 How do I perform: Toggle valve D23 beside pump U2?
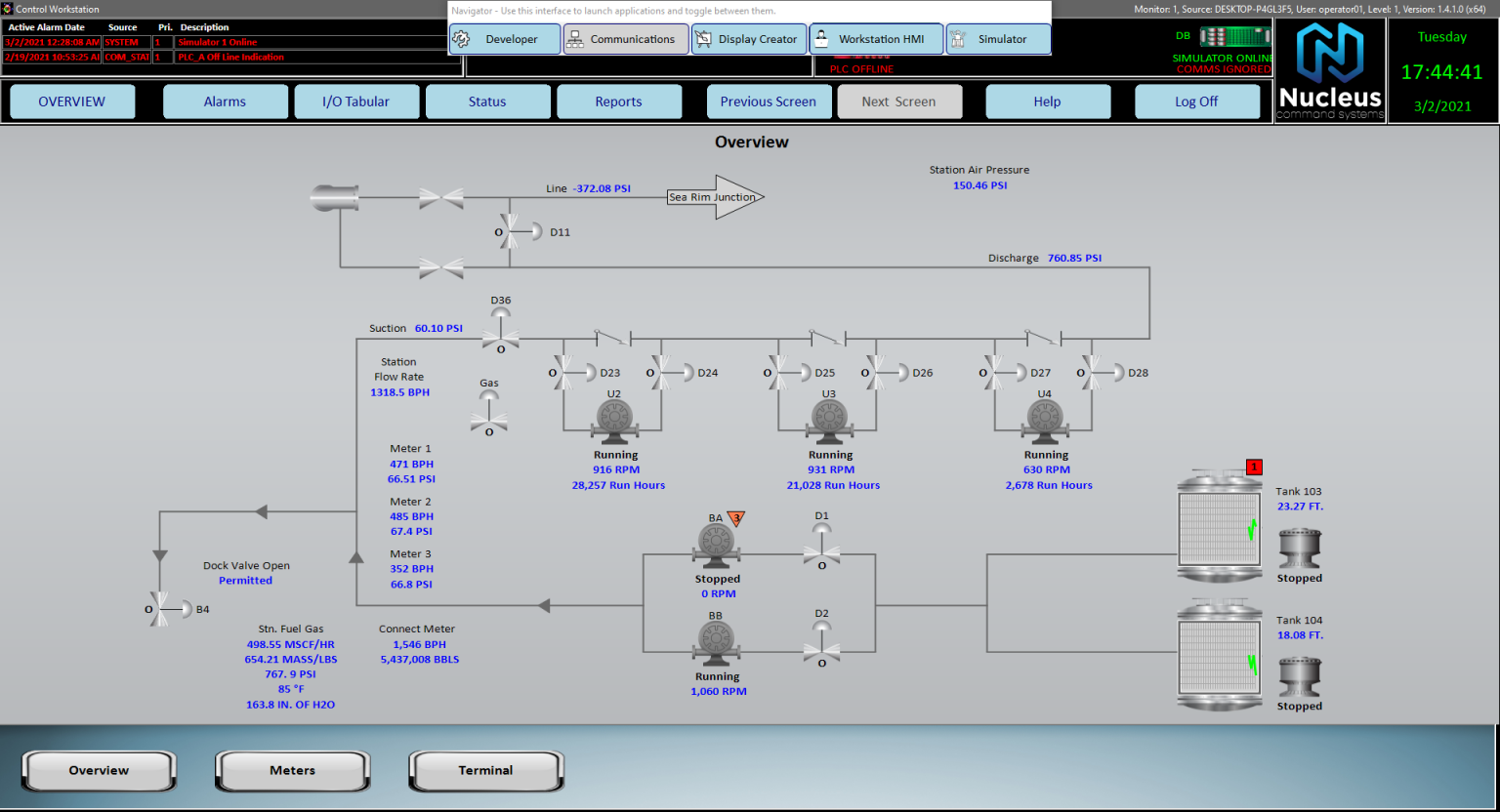point(564,372)
